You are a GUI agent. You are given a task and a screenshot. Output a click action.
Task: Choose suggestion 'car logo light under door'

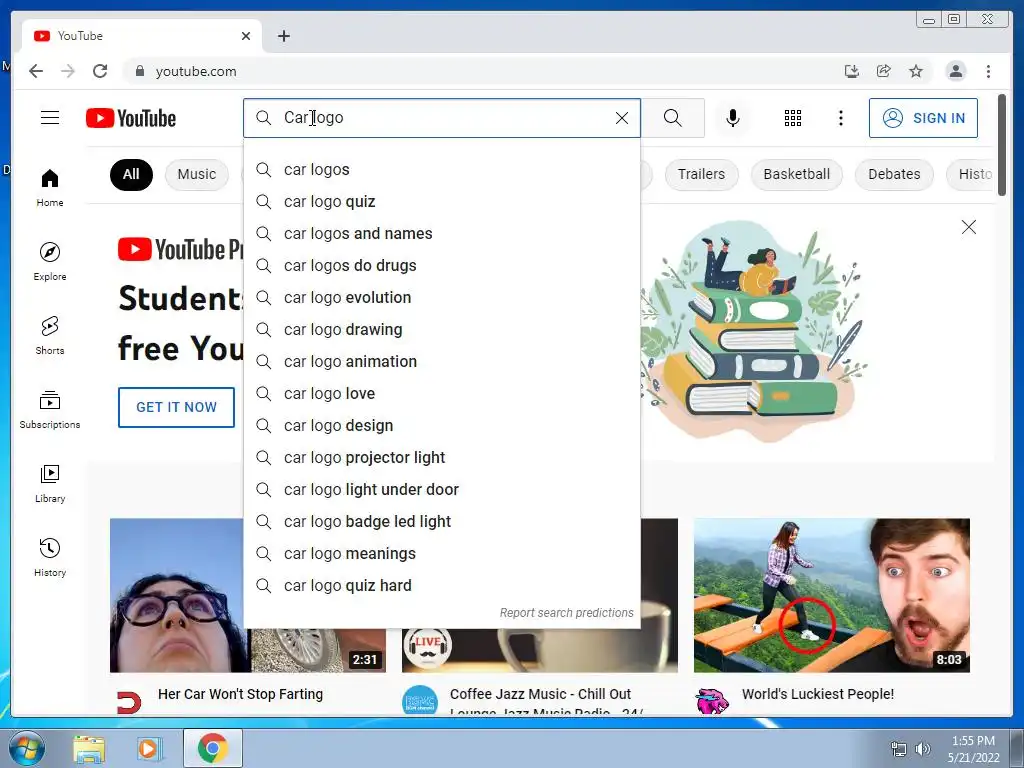coord(442,490)
